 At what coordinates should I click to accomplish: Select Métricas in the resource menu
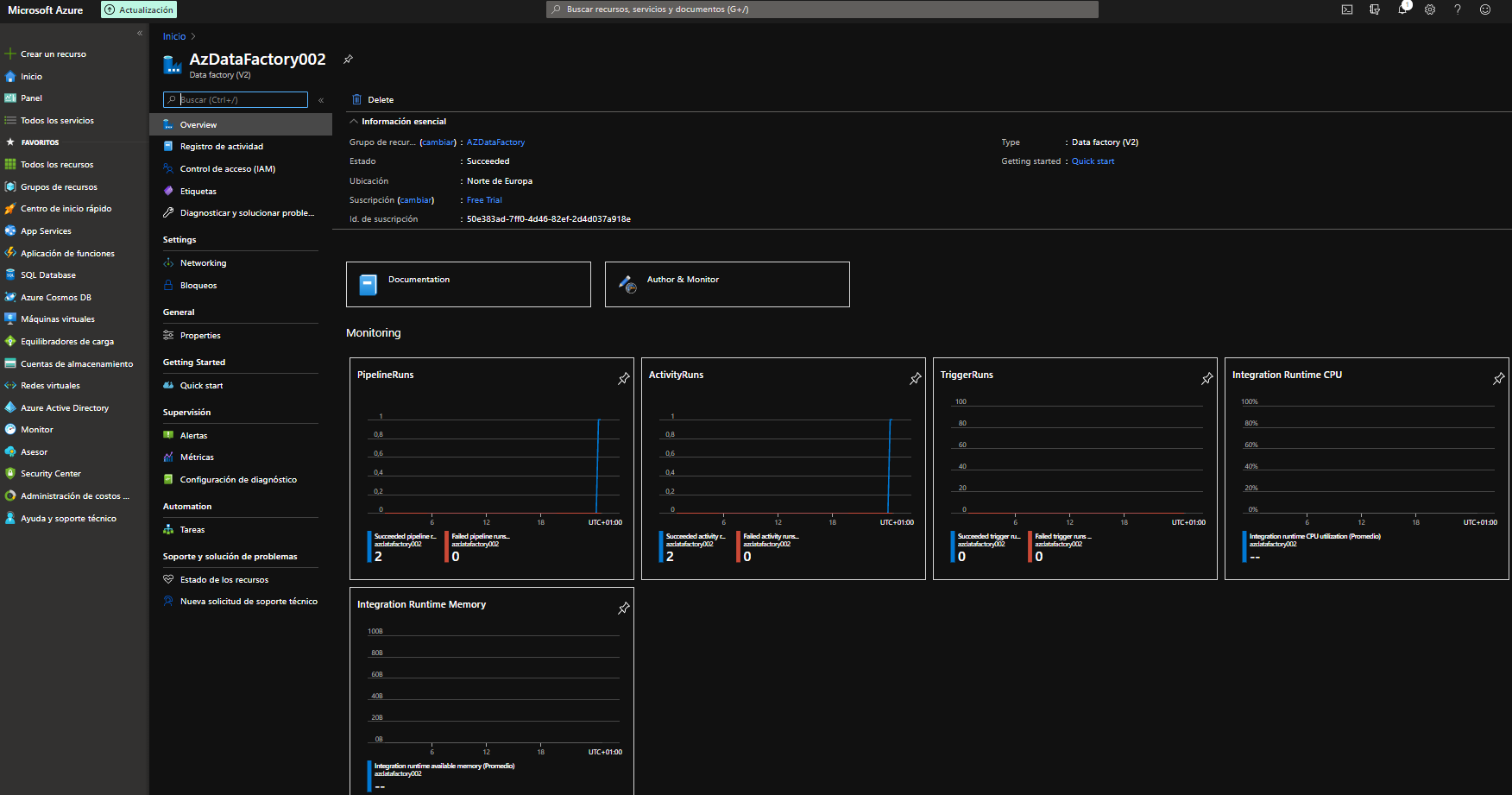click(x=197, y=457)
